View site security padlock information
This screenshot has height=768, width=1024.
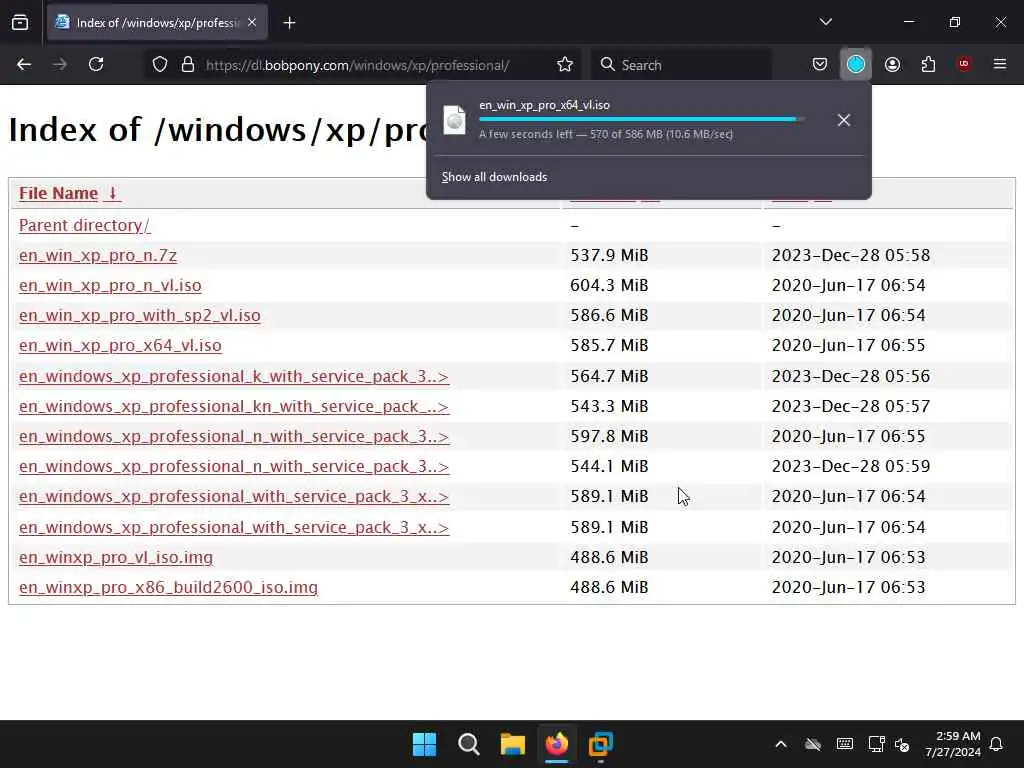point(187,64)
